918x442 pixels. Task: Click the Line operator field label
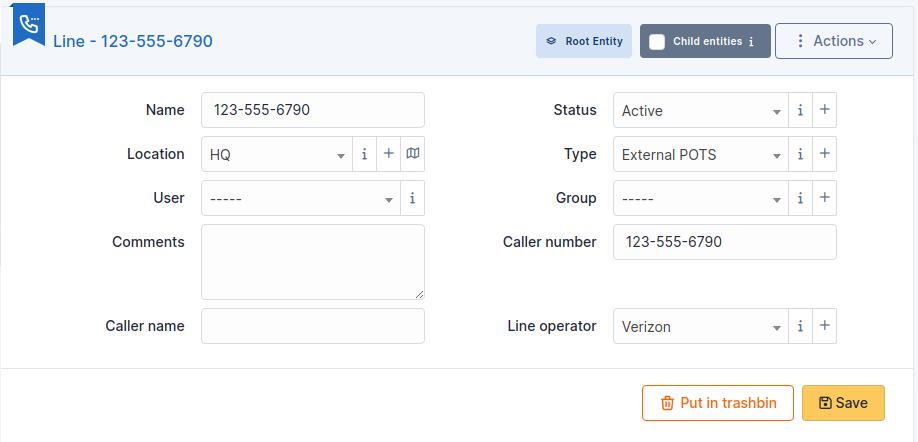(552, 326)
